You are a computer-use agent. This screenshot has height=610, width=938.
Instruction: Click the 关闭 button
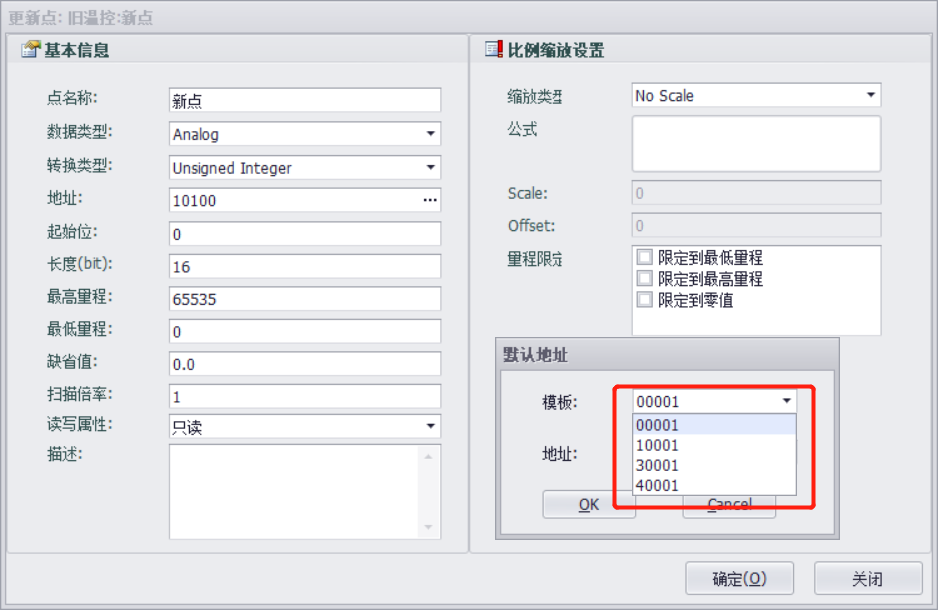(x=867, y=579)
